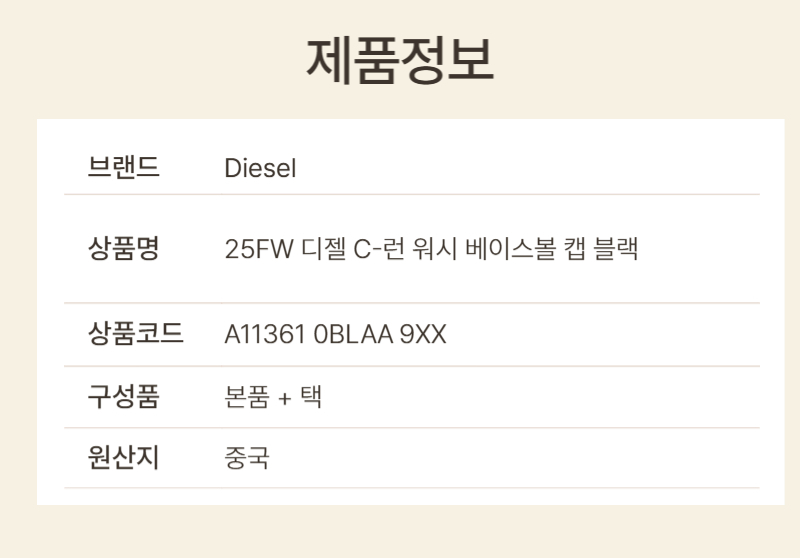Click A11361 in the product code
The image size is (800, 558).
(265, 335)
